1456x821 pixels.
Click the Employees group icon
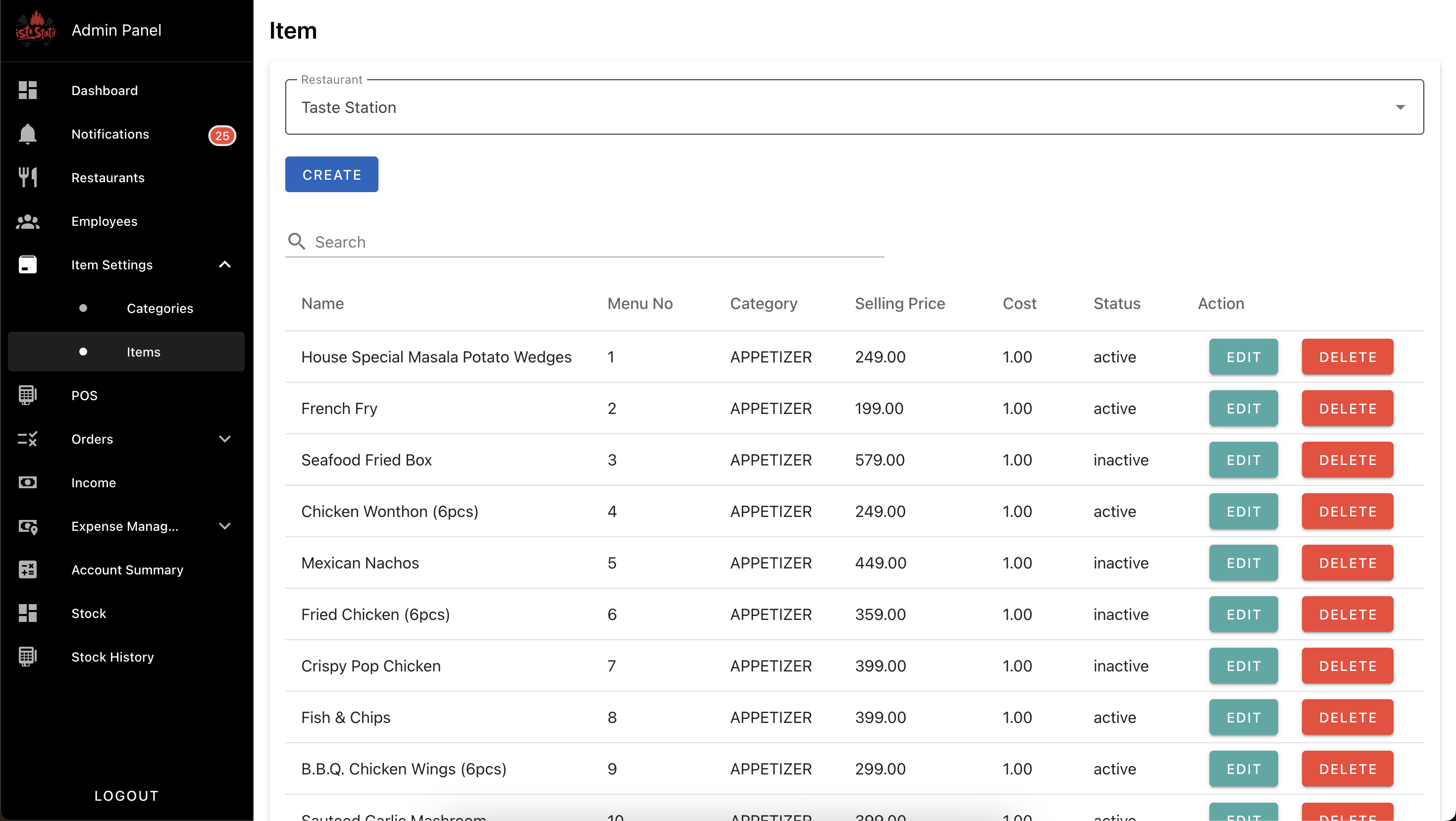pos(27,221)
